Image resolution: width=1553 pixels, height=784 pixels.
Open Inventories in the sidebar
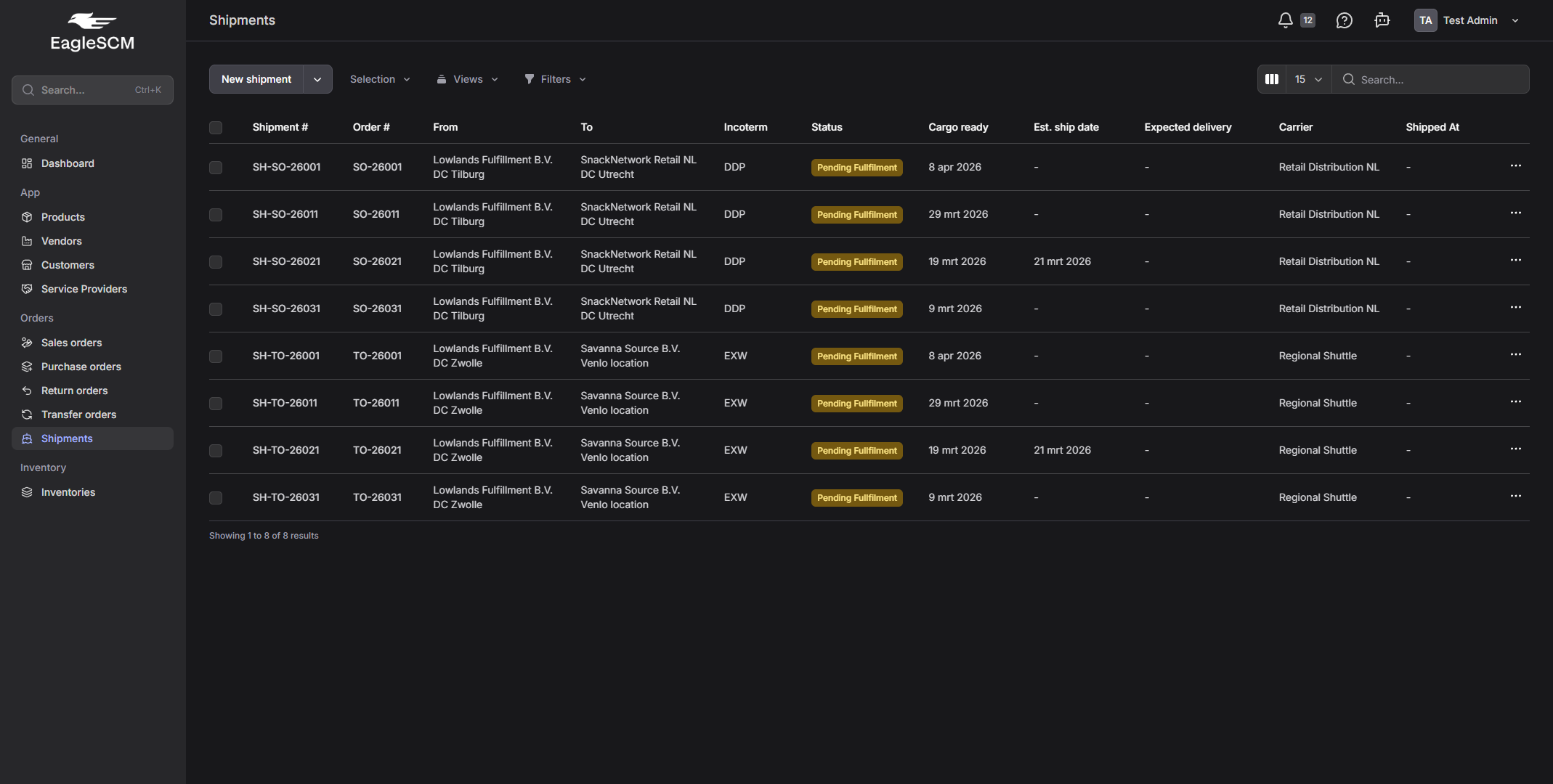(x=92, y=492)
